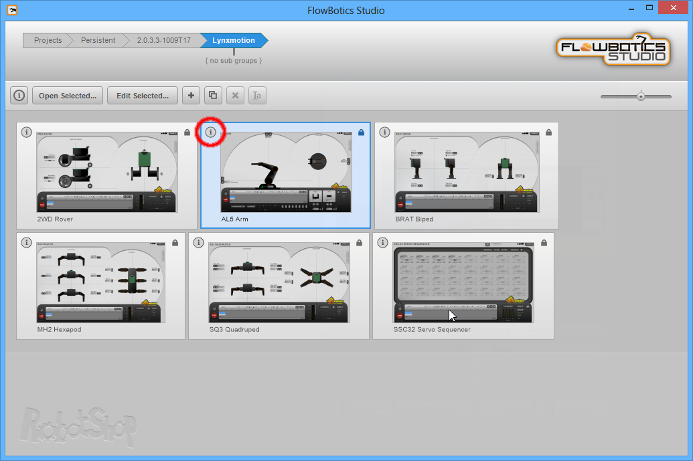693x461 pixels.
Task: Toggle lock on 2WD Rover project
Action: pos(187,132)
